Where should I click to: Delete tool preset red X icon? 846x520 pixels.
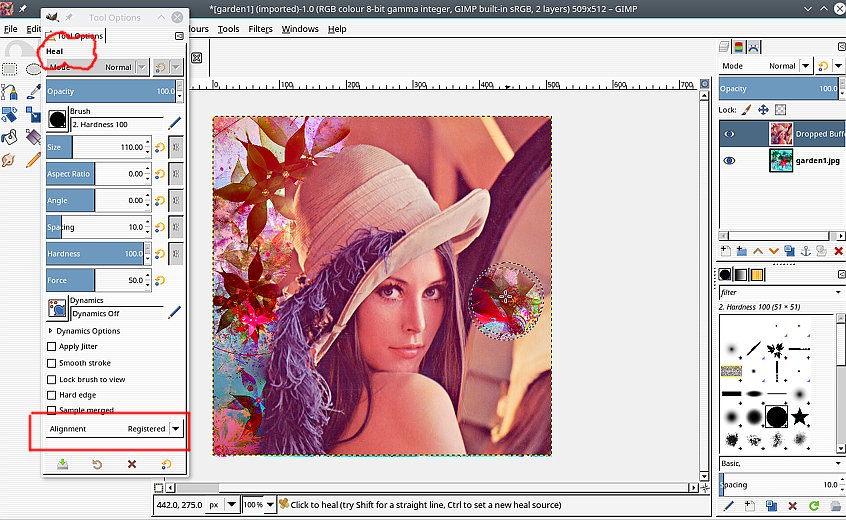[132, 464]
